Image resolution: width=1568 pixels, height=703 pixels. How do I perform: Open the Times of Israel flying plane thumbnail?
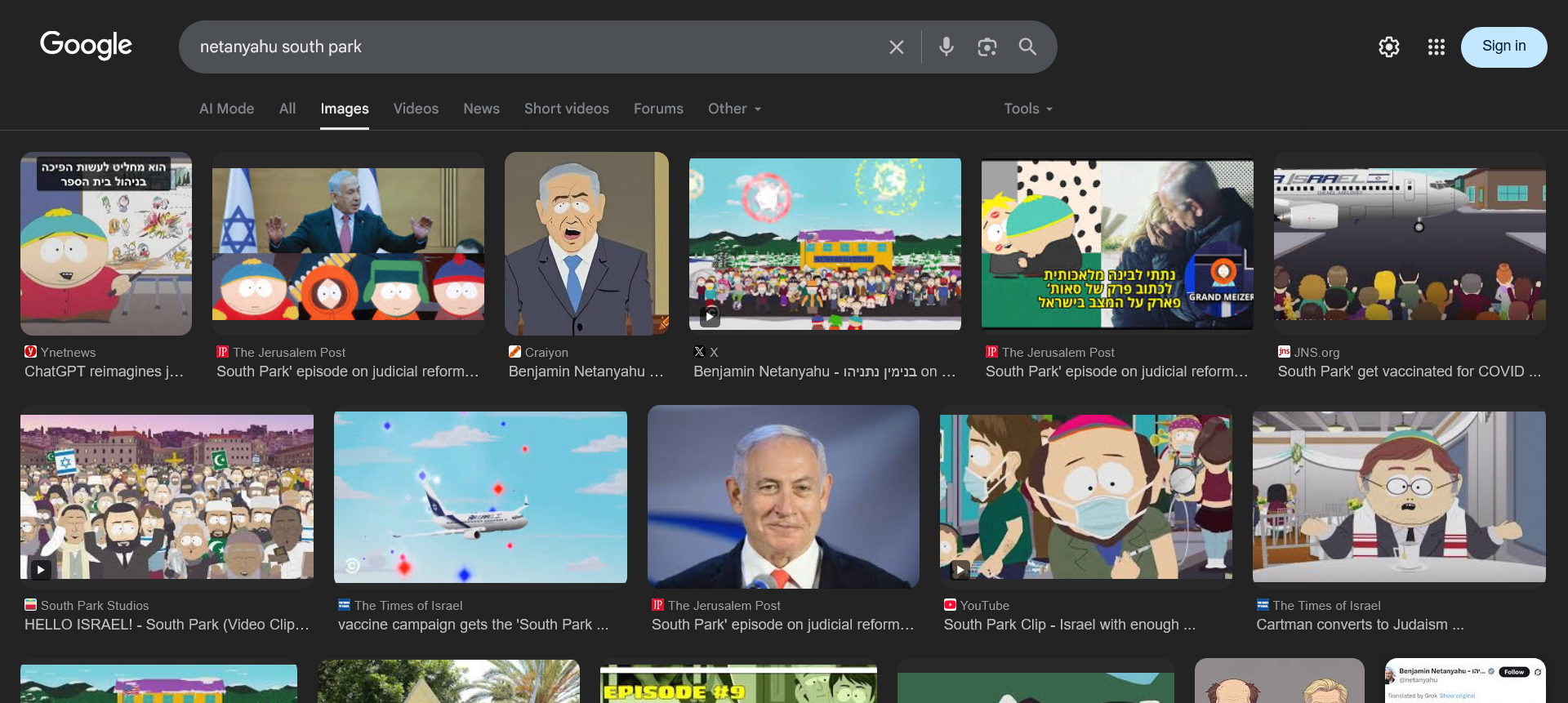point(480,496)
